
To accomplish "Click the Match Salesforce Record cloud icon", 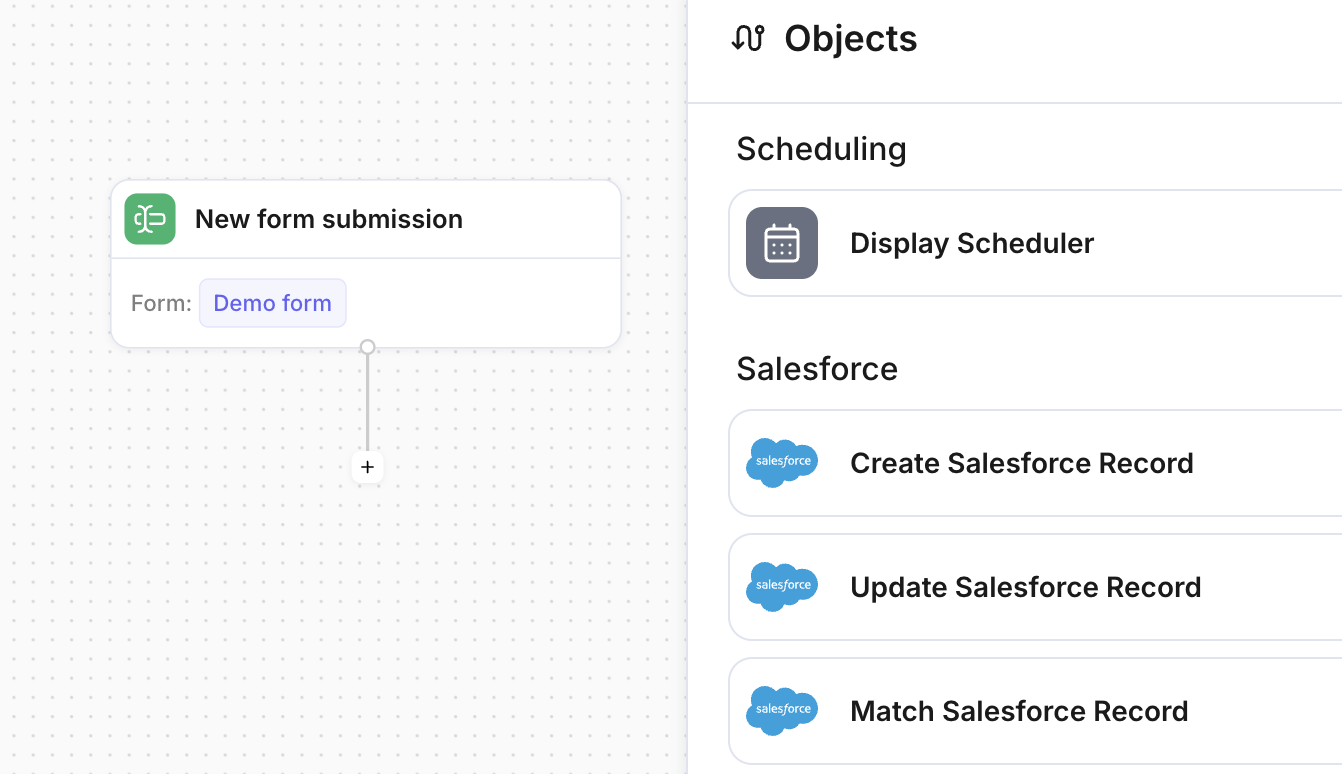I will 782,711.
